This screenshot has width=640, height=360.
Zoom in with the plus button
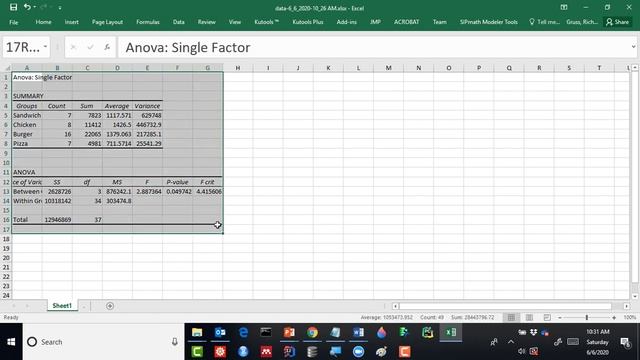coord(614,317)
